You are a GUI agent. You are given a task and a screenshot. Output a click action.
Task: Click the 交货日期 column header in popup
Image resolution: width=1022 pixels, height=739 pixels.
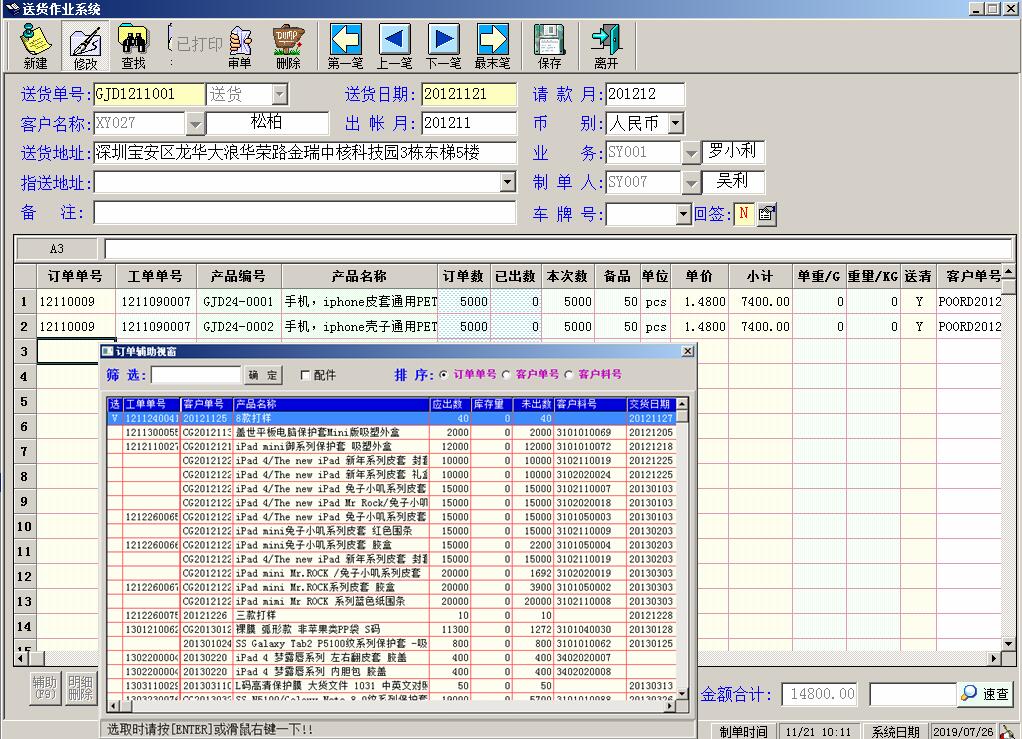click(x=651, y=404)
